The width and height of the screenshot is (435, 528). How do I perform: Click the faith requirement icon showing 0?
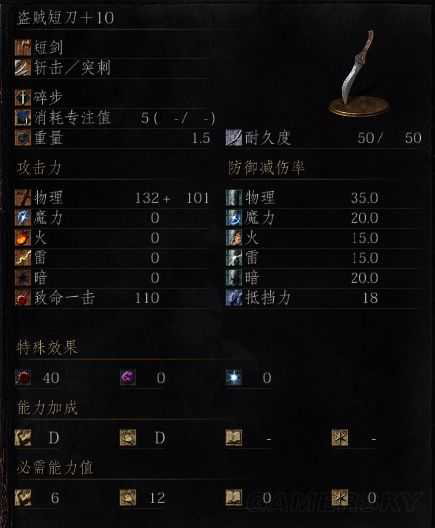[x=340, y=498]
